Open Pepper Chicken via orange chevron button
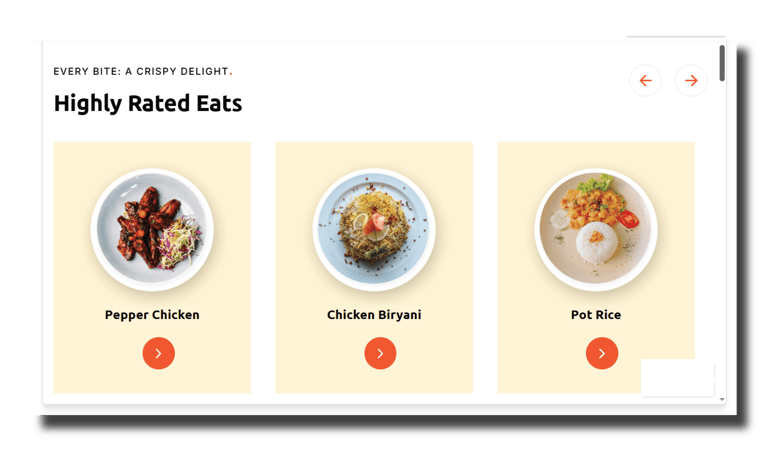The height and width of the screenshot is (452, 768). 158,353
